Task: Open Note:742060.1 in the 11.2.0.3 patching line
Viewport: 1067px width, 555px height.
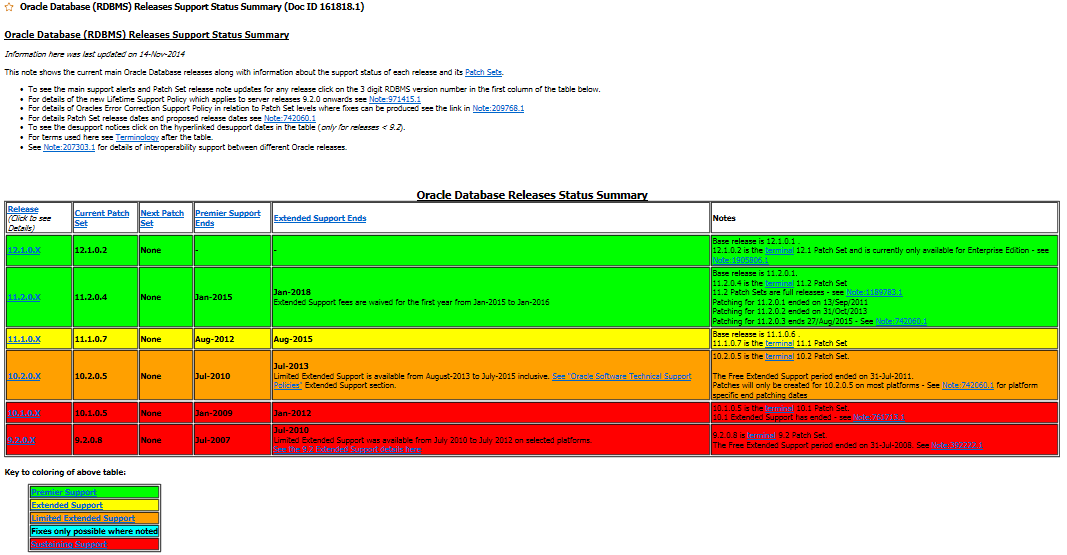Action: [x=901, y=321]
